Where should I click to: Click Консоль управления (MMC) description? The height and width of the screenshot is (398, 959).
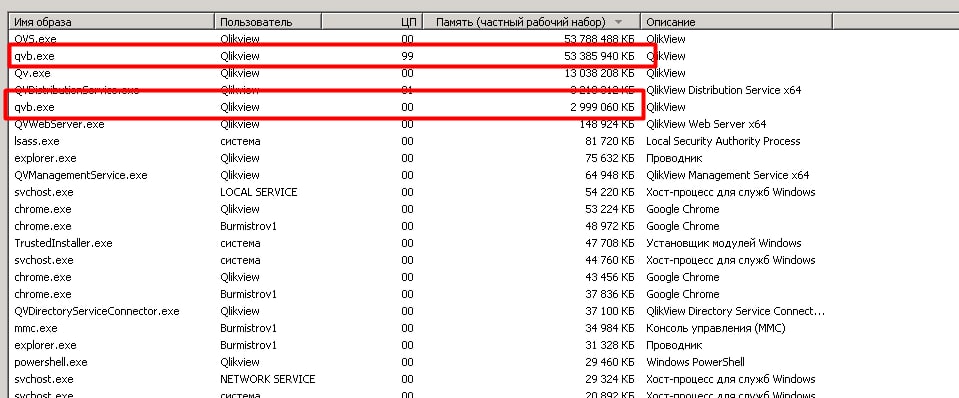[x=716, y=328]
